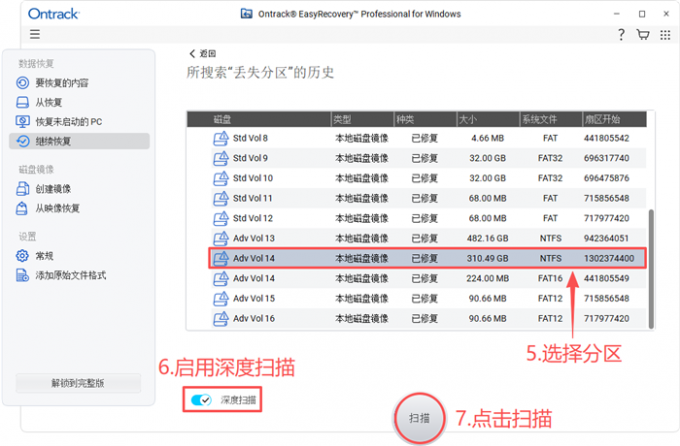Click the back arrow 返回
Image resolution: width=680 pixels, height=446 pixels.
tap(202, 53)
